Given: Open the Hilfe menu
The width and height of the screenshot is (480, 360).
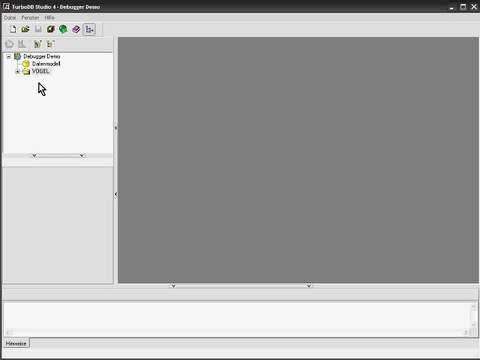Looking at the screenshot, I should click(x=49, y=18).
